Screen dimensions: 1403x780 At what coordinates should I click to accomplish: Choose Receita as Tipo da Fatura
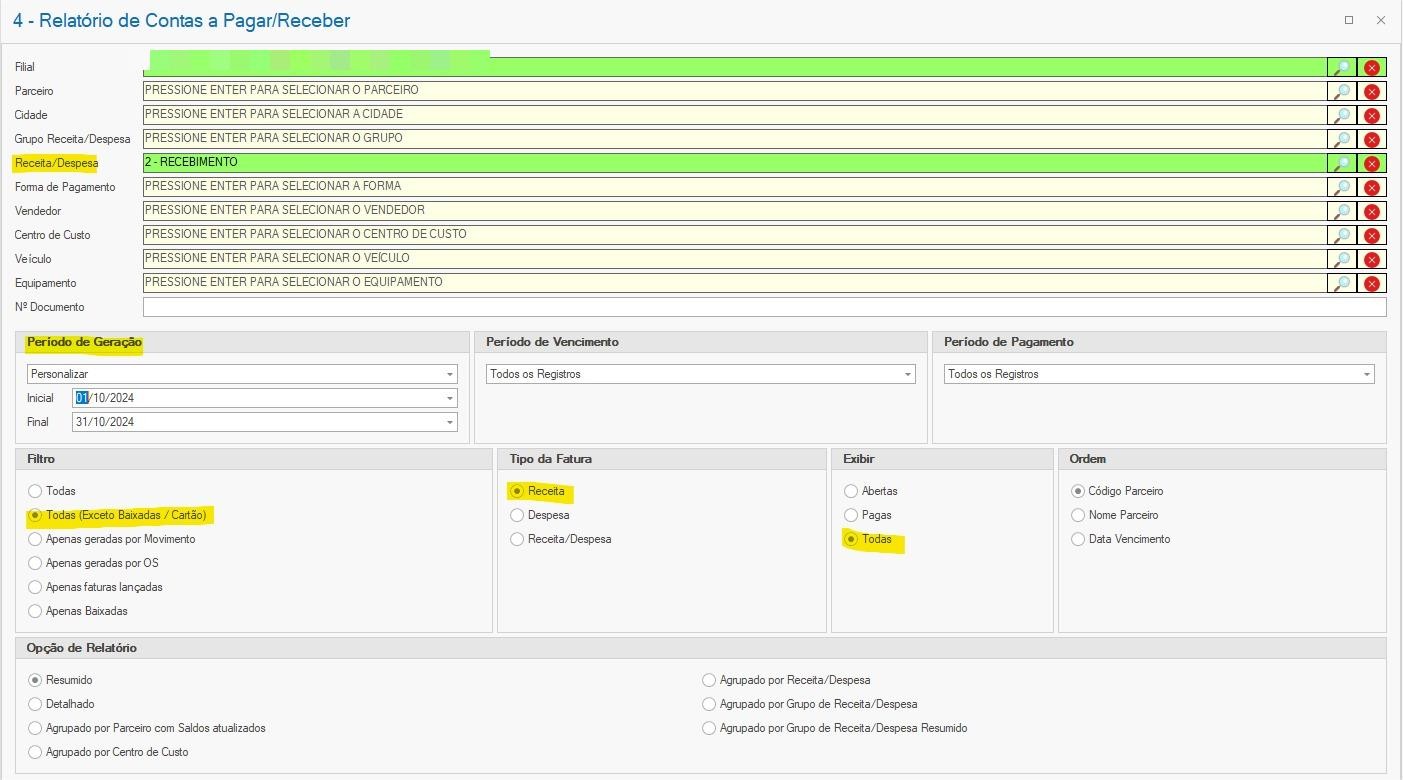[x=517, y=491]
